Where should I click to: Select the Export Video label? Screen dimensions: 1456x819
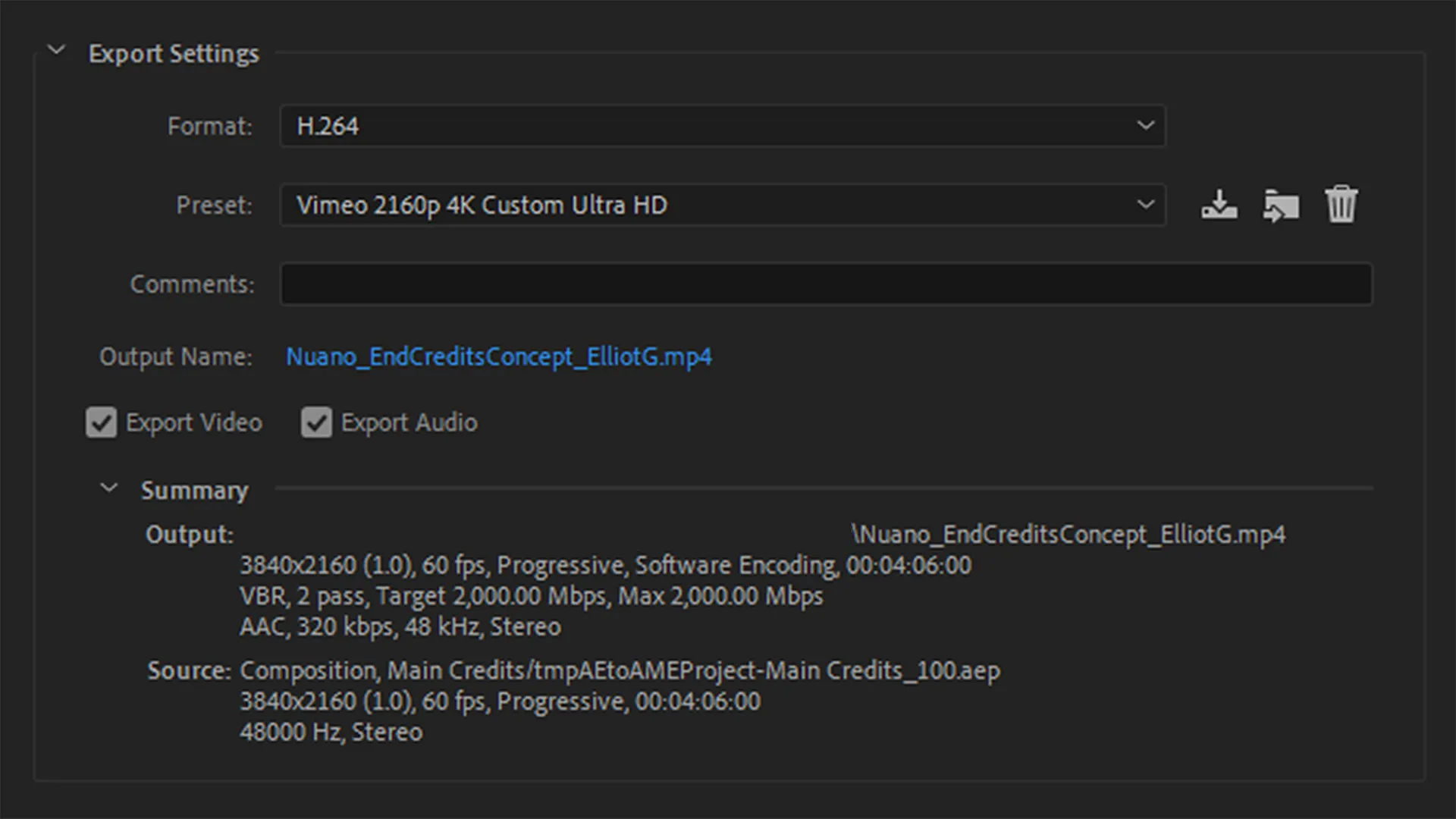coord(194,422)
